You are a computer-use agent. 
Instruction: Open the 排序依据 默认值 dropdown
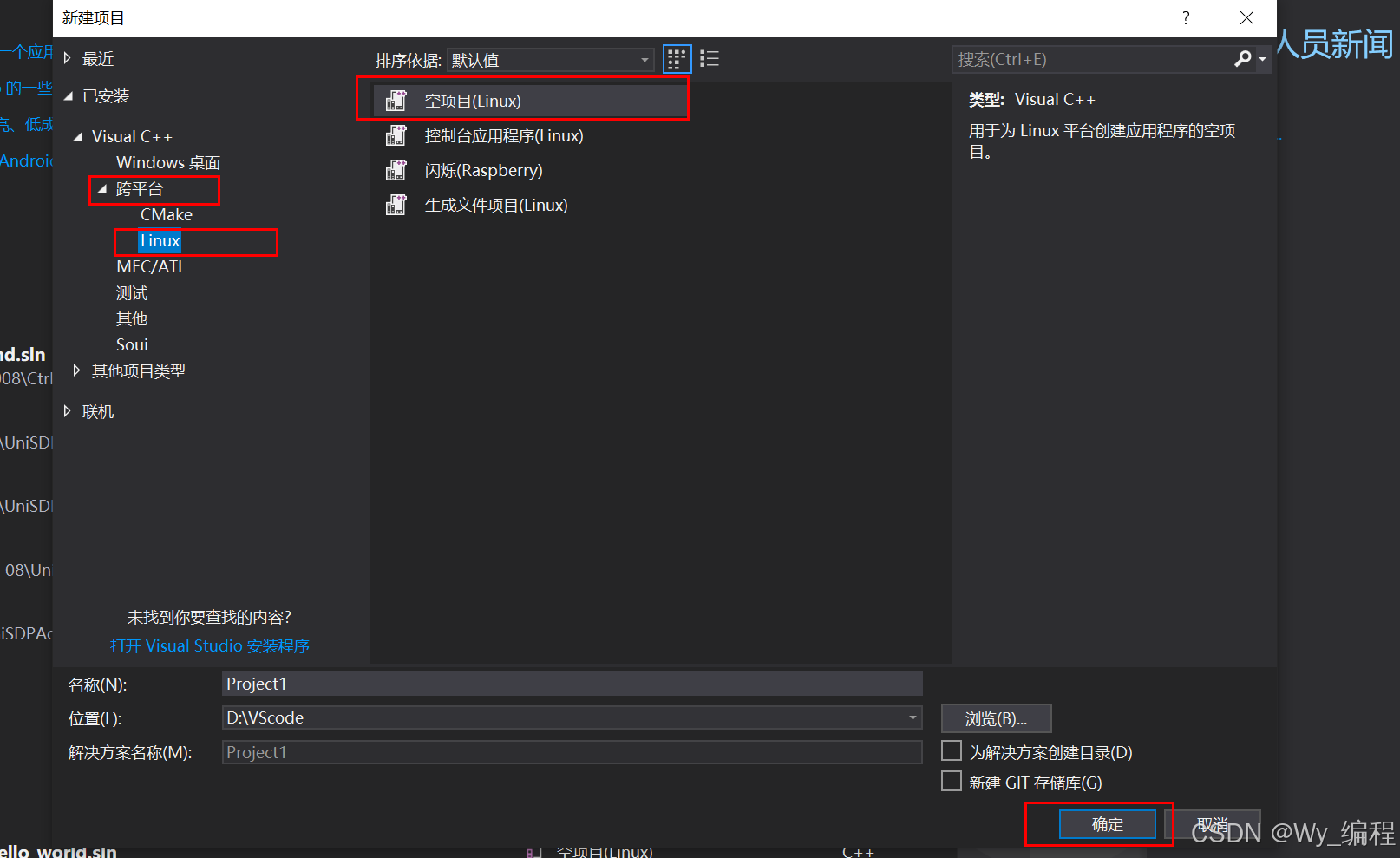click(550, 60)
